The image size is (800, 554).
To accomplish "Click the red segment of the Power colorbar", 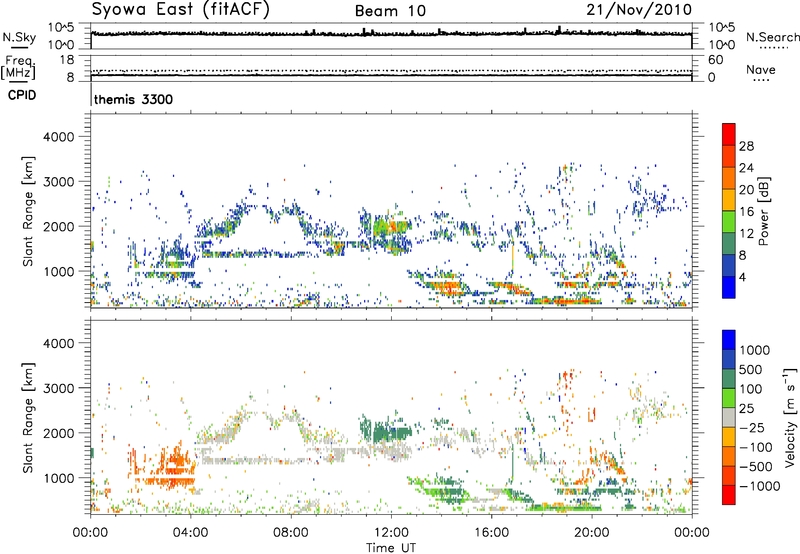I will point(729,134).
